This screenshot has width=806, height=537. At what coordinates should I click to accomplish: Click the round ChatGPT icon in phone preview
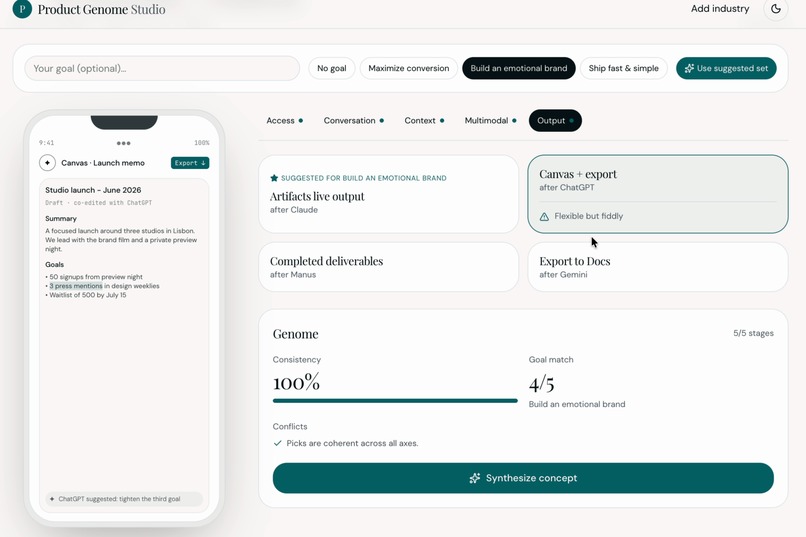point(47,162)
